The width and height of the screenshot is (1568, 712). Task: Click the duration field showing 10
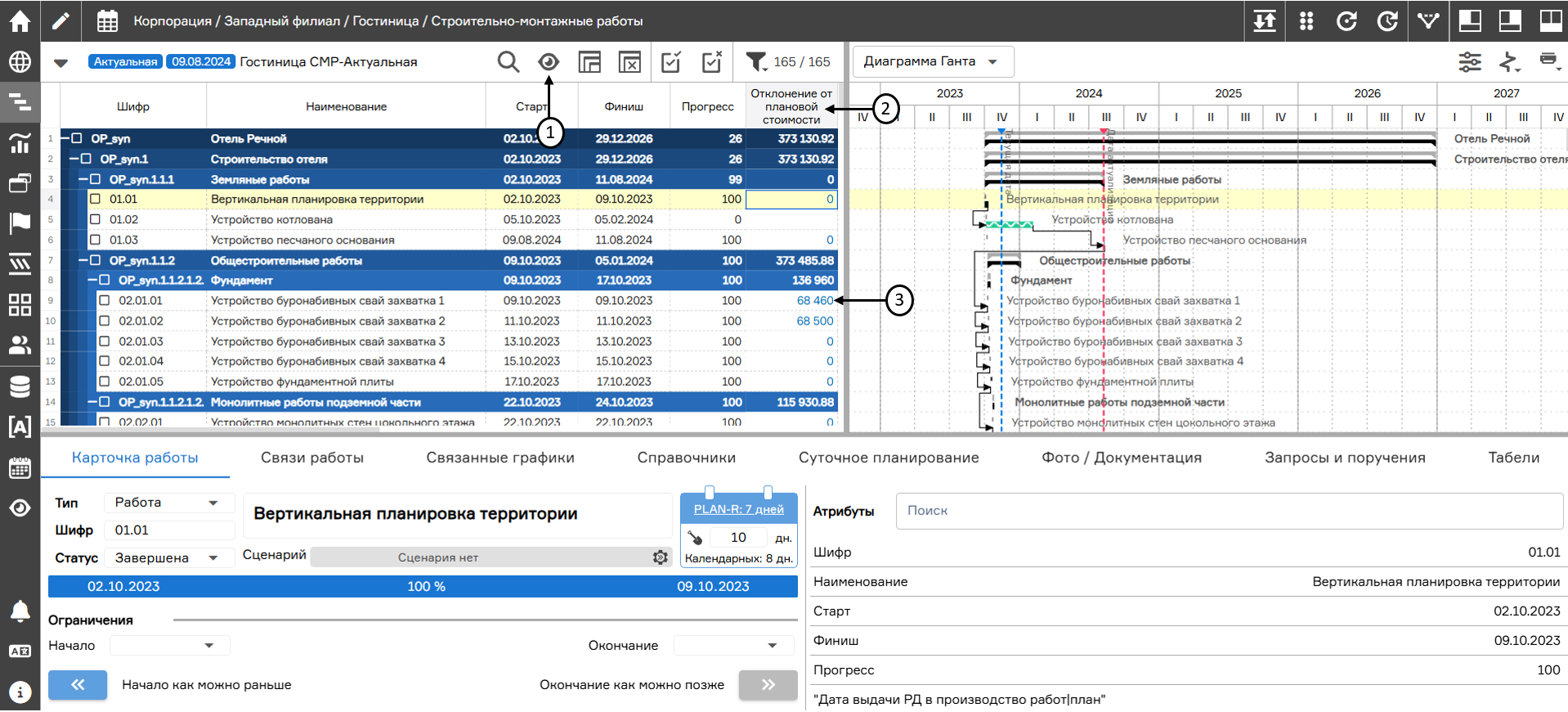click(x=738, y=538)
